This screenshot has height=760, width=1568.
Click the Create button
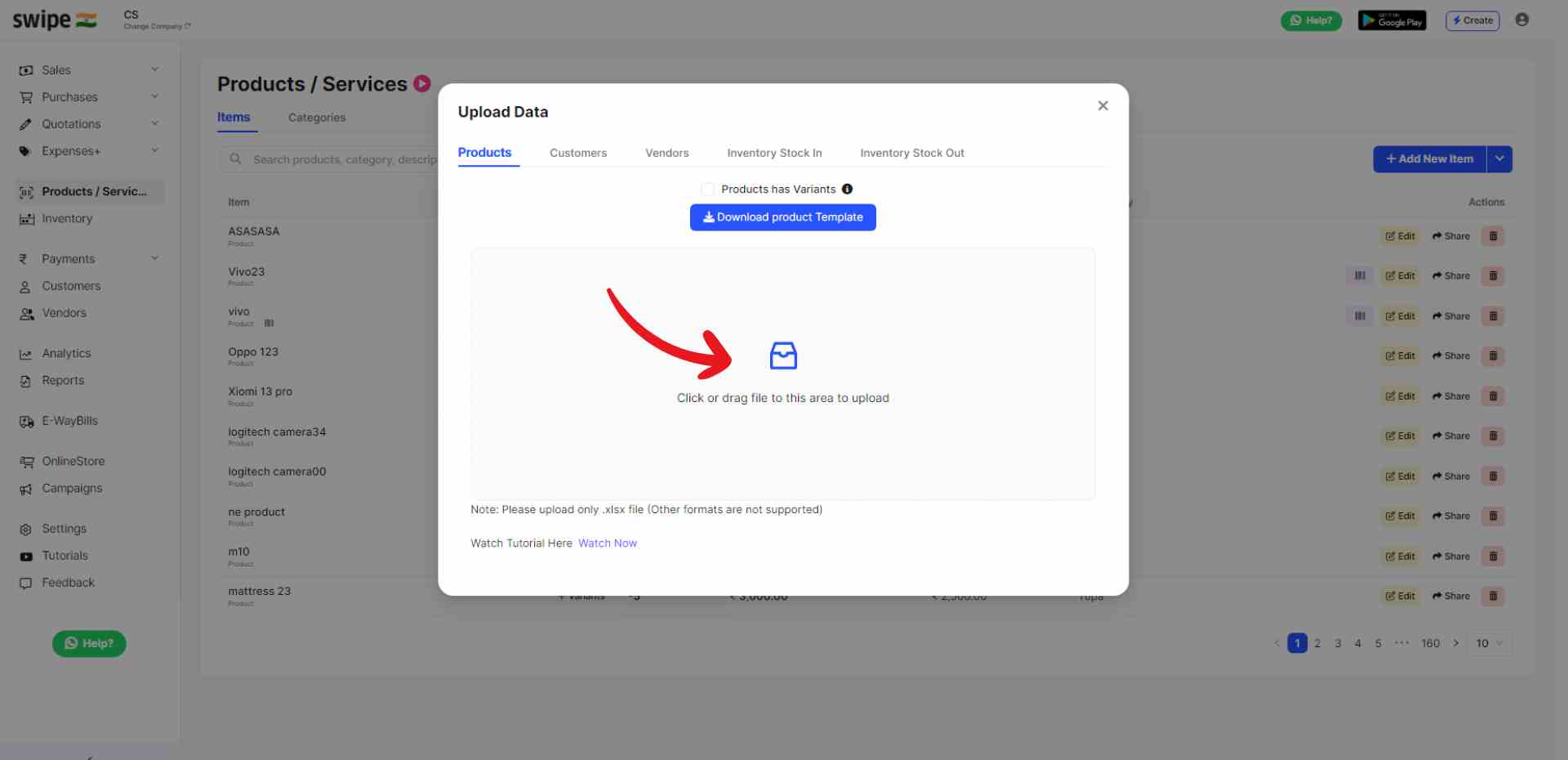coord(1472,20)
